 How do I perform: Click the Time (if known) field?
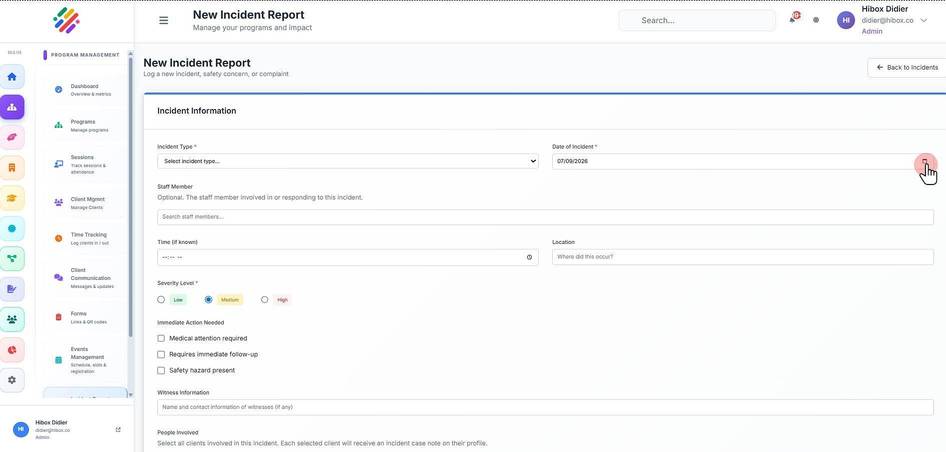coord(348,257)
